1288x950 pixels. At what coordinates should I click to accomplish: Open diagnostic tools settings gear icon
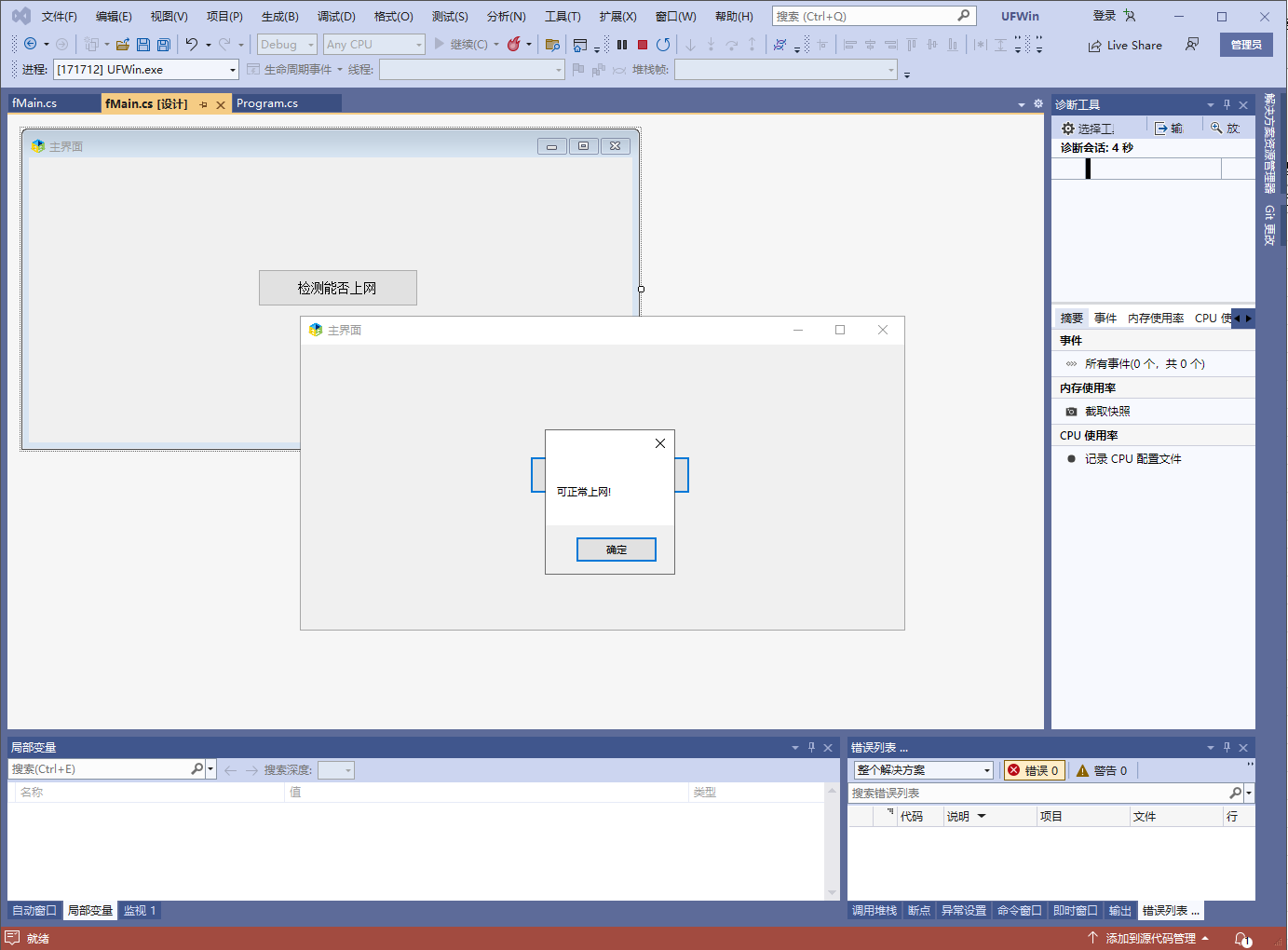click(x=1068, y=129)
